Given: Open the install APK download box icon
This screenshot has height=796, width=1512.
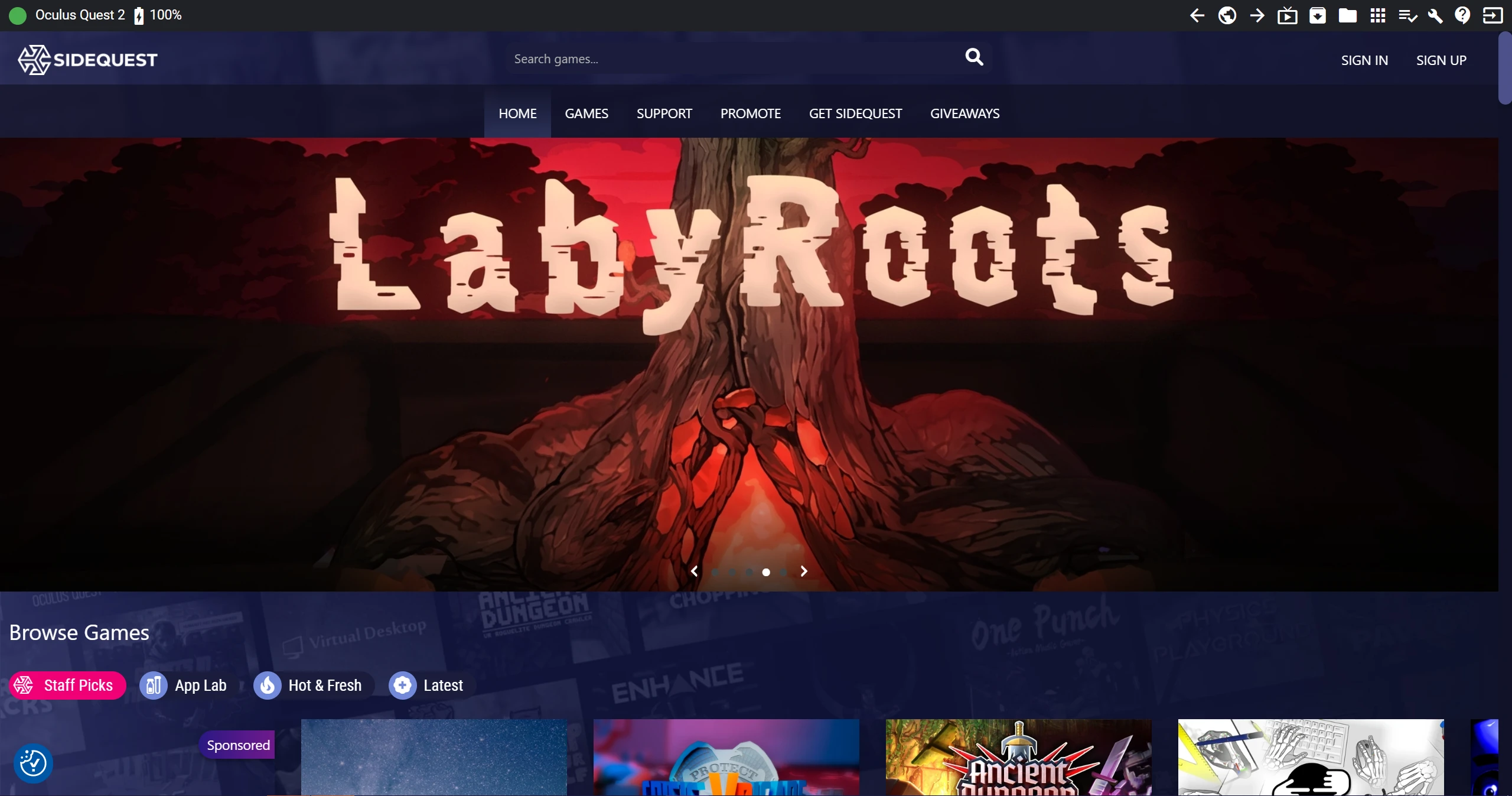Looking at the screenshot, I should (1318, 15).
